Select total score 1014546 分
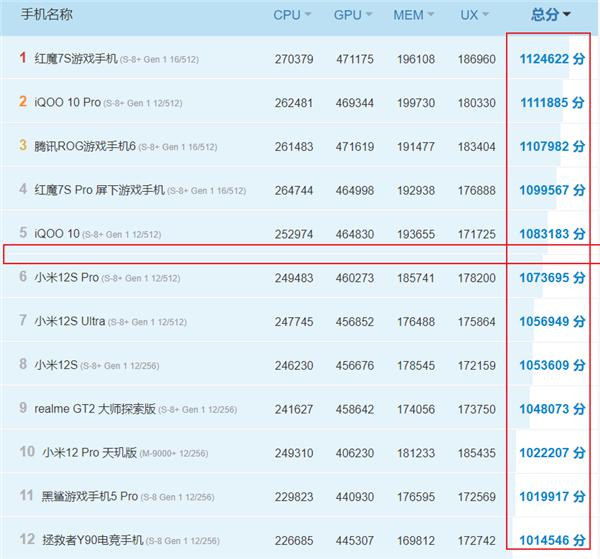Screen dimensions: 600x559 point(552,540)
